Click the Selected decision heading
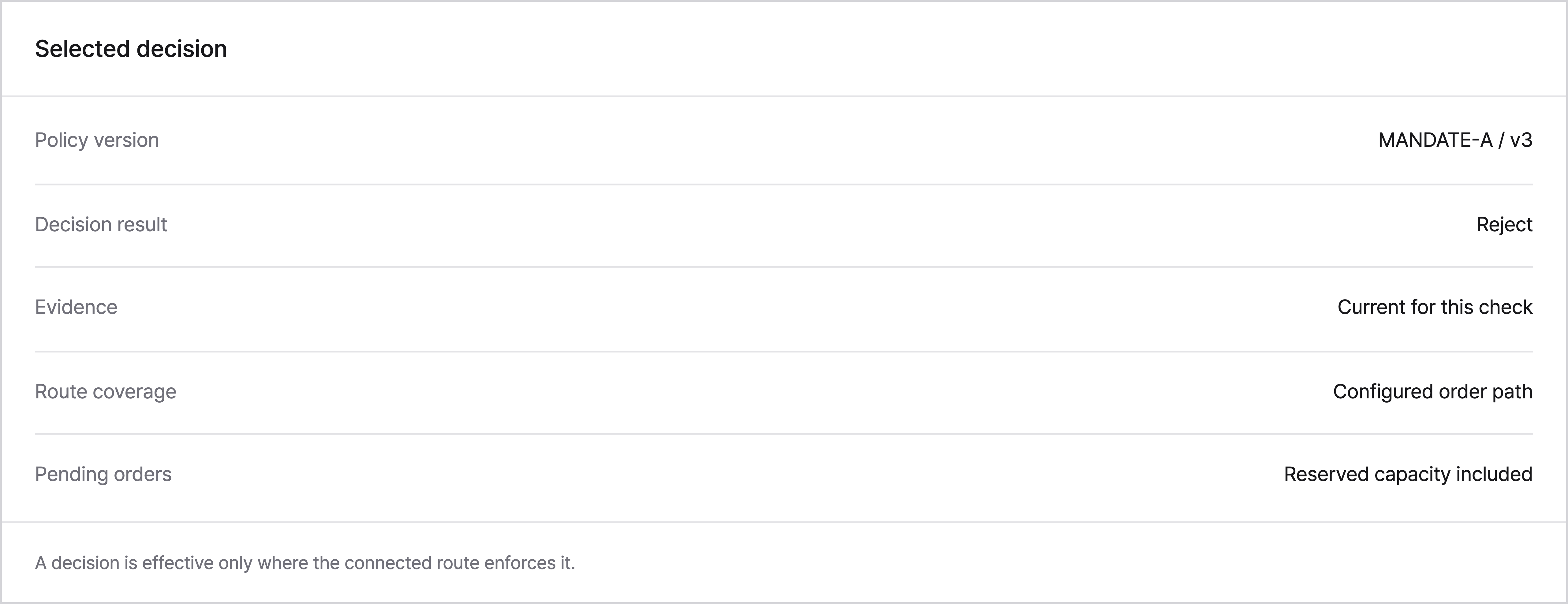This screenshot has height=604, width=1568. coord(131,49)
